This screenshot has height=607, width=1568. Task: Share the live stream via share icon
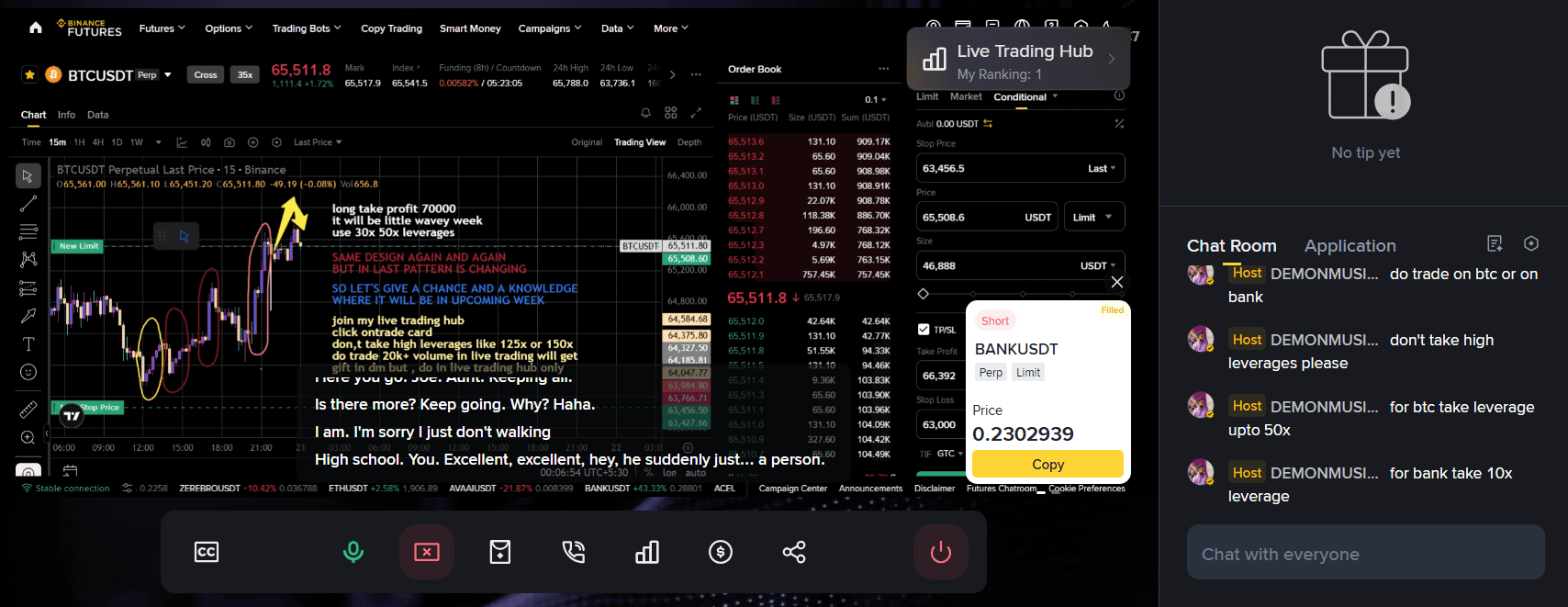(794, 552)
